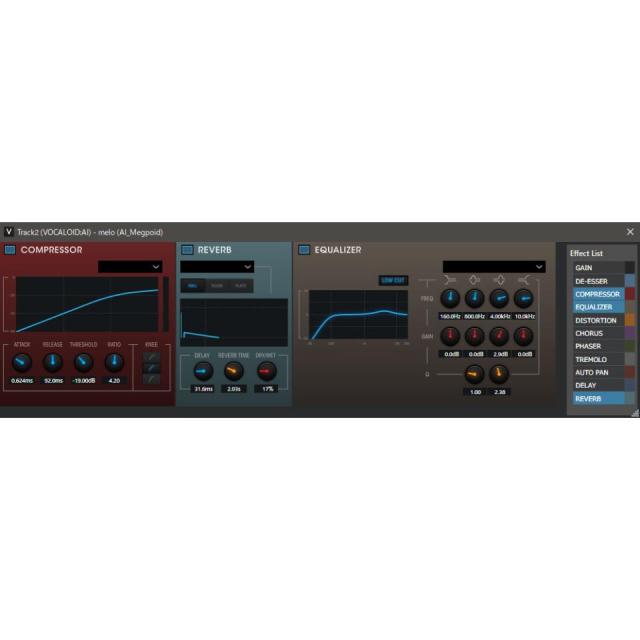
Task: Click the Ratio value 4.20
Action: tap(114, 380)
